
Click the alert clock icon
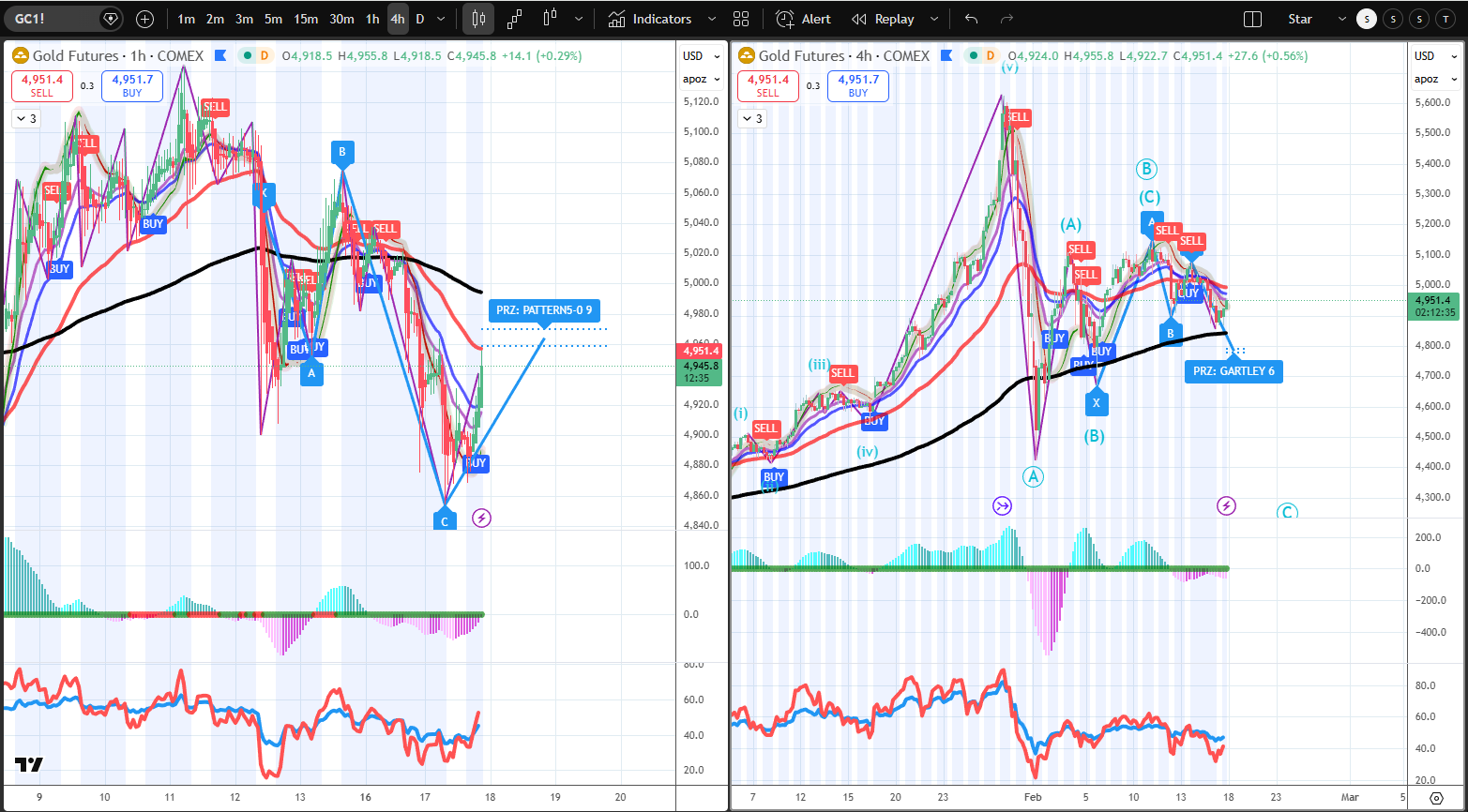pyautogui.click(x=785, y=19)
